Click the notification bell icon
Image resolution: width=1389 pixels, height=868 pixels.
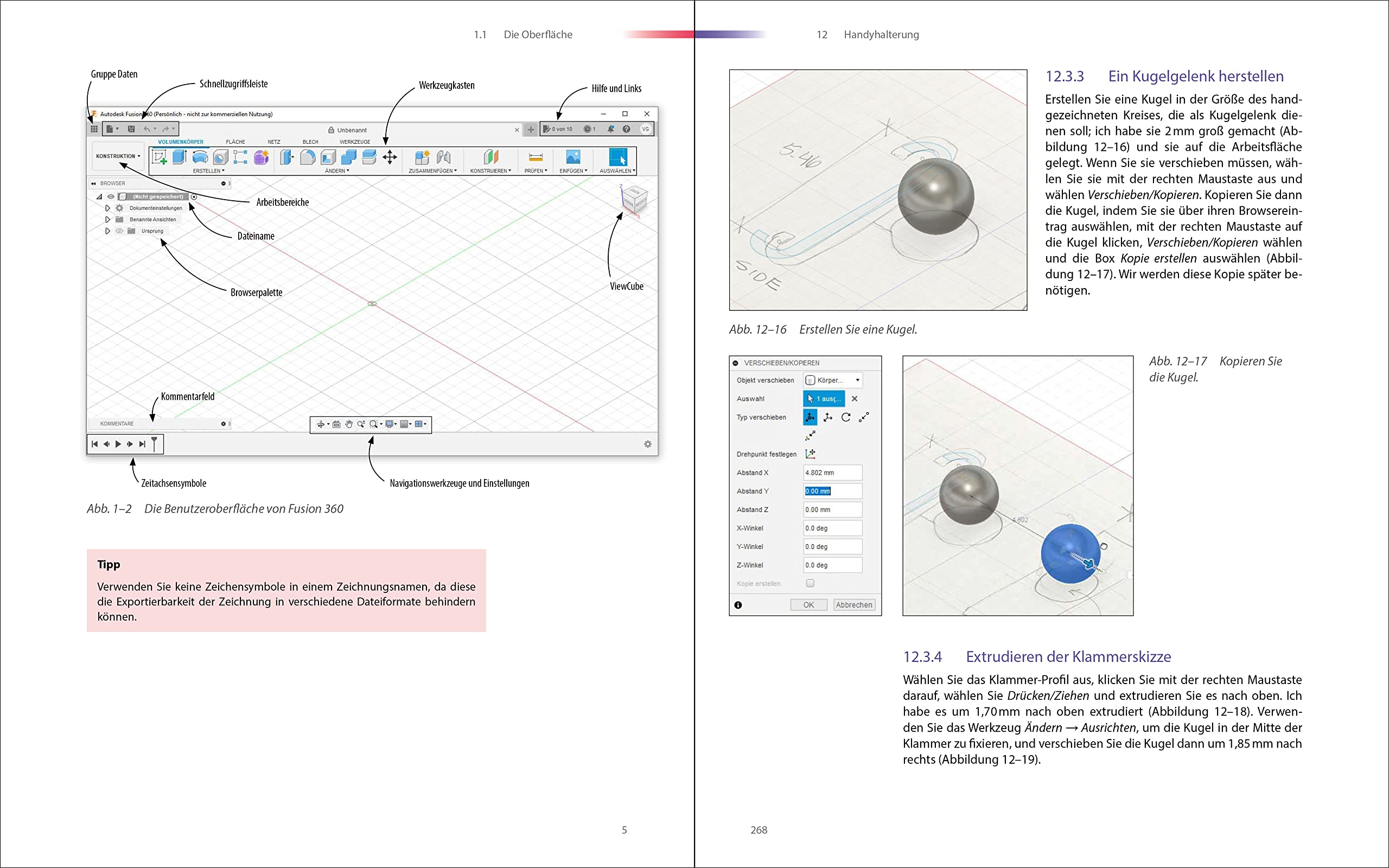[611, 129]
